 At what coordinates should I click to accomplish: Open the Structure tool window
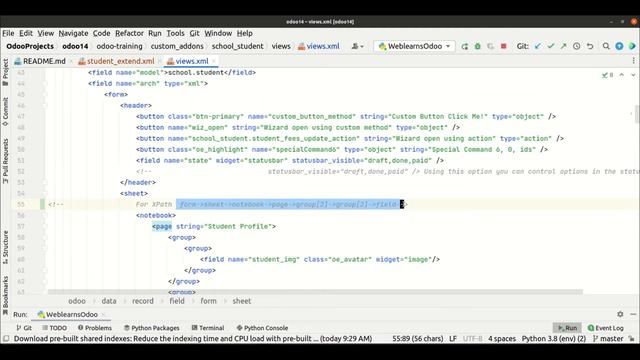point(5,247)
